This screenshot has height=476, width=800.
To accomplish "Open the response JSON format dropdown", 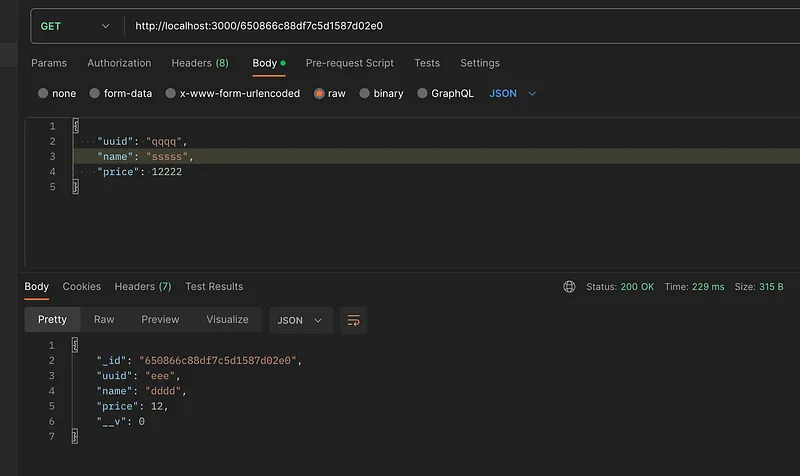I will 301,320.
